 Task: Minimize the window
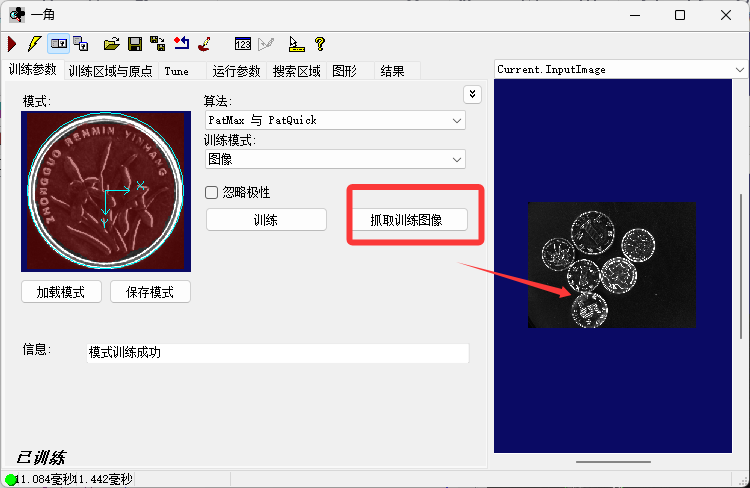pos(635,15)
